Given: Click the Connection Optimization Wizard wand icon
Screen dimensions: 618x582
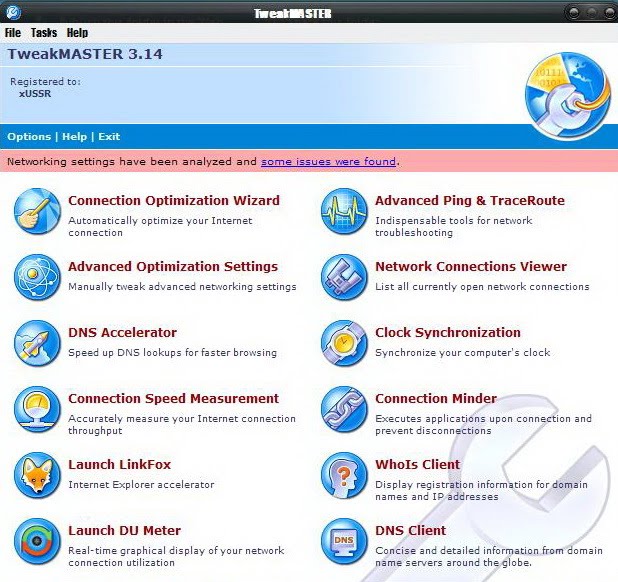Looking at the screenshot, I should coord(37,211).
